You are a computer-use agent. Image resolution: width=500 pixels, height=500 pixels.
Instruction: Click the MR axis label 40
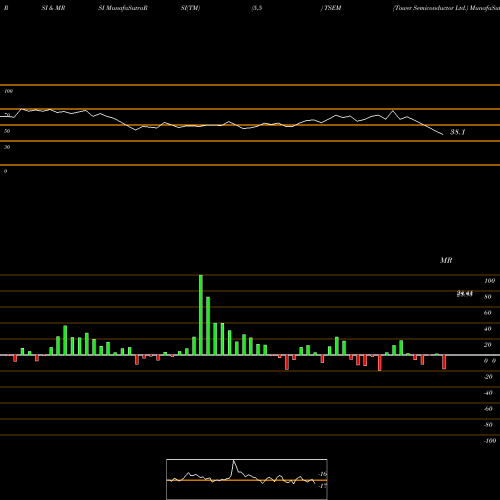[x=488, y=329]
